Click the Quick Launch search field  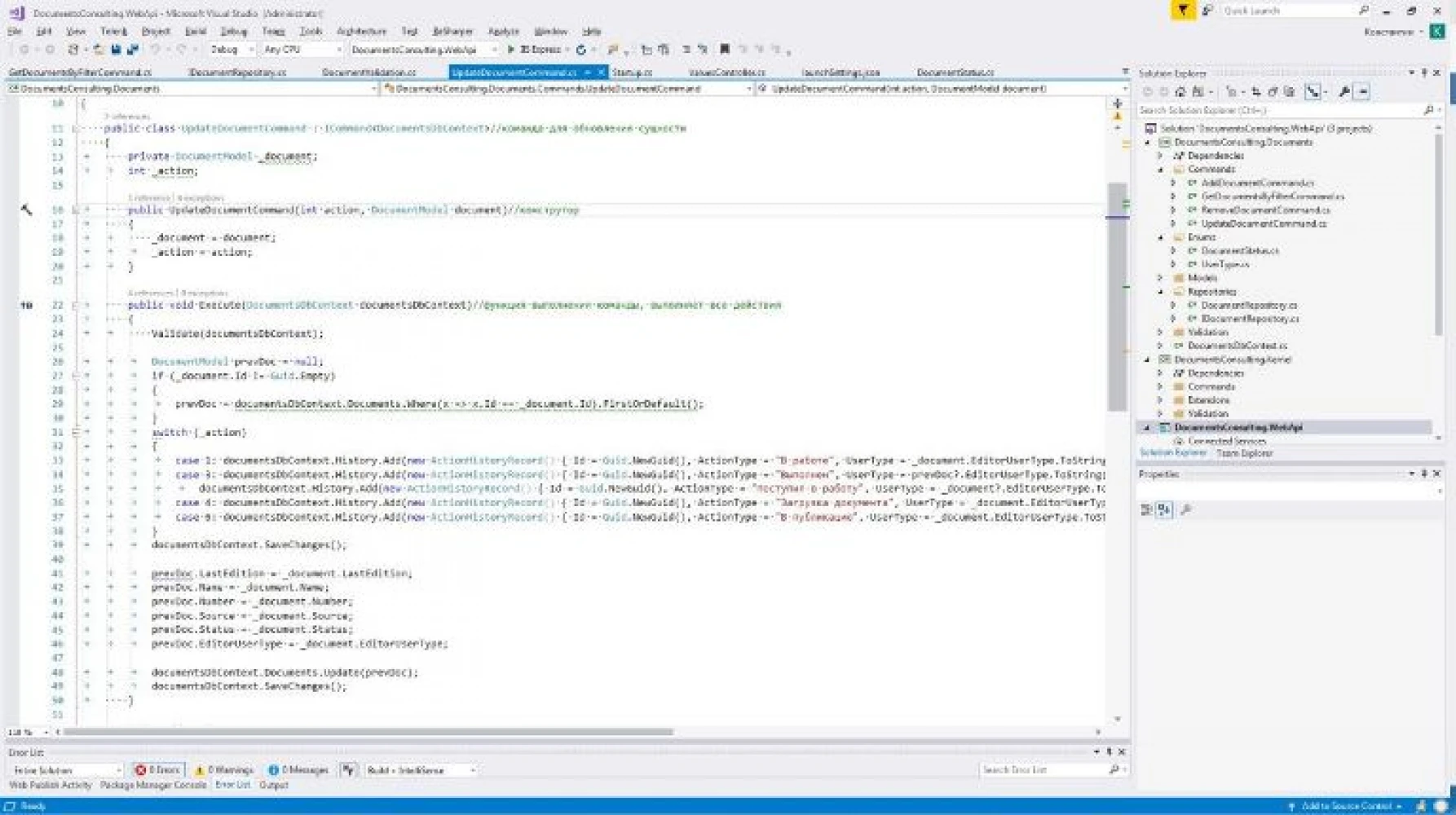[1295, 11]
